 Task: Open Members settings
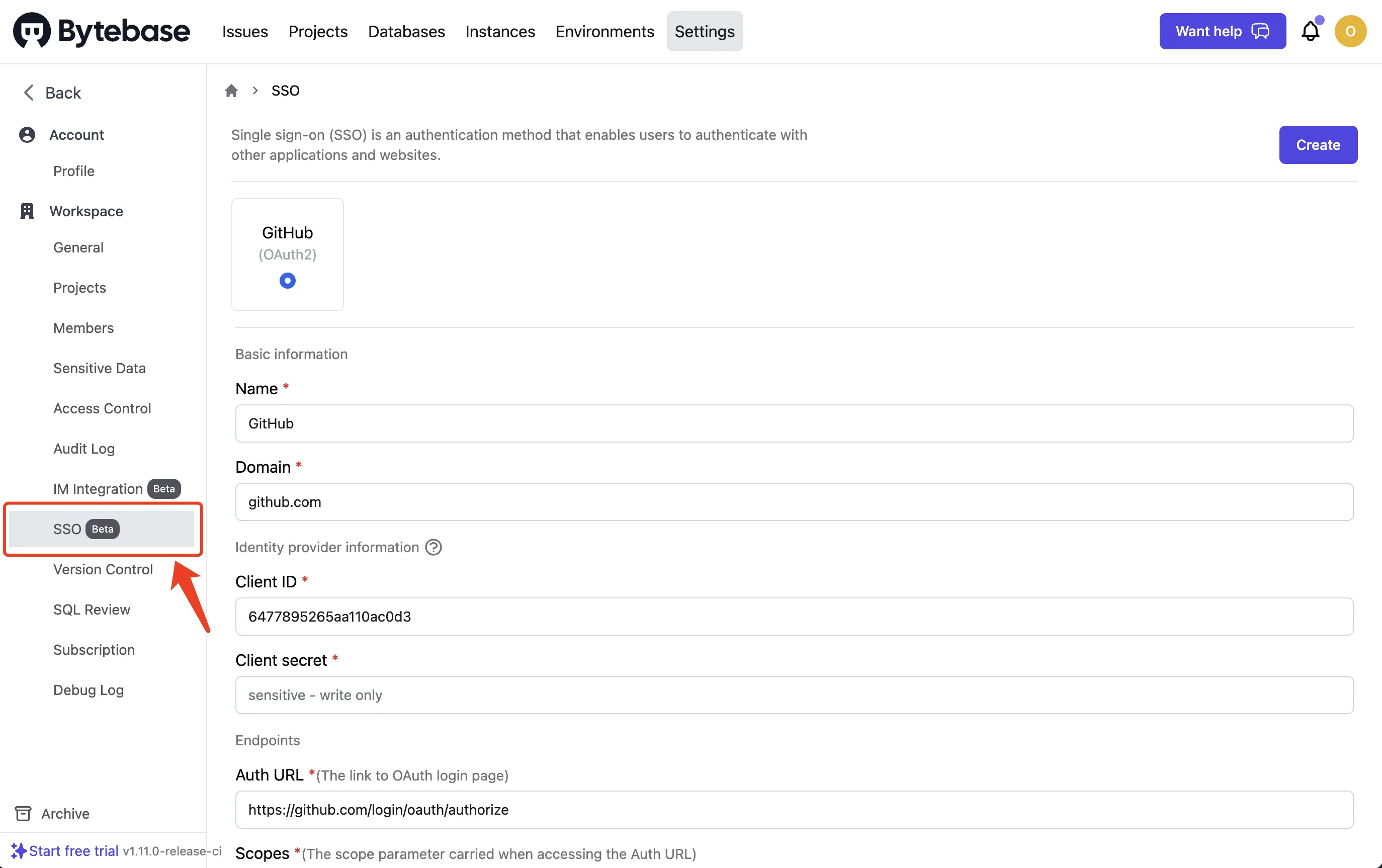[83, 328]
